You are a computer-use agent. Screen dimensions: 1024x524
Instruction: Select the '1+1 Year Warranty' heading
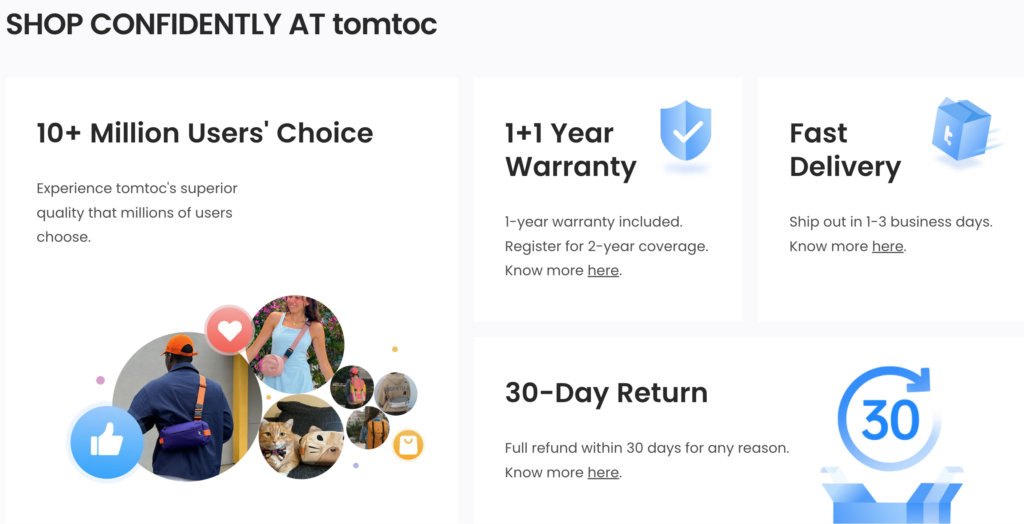click(x=571, y=150)
